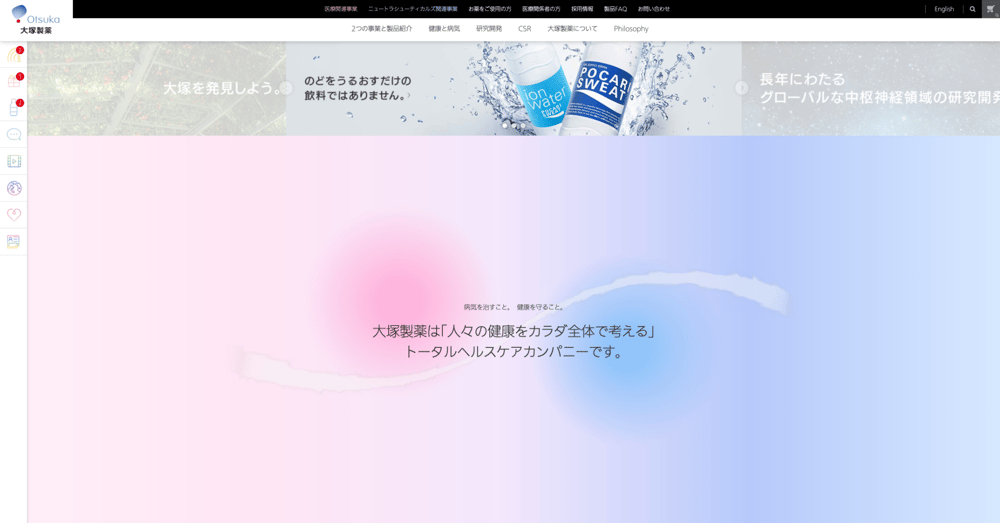Viewport: 1000px width, 523px height.
Task: Open the gift box sidebar icon
Action: click(13, 81)
